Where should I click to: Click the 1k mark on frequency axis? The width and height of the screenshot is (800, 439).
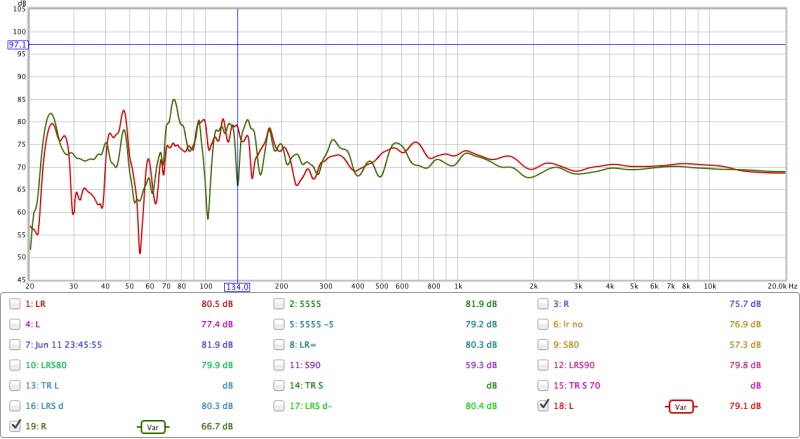point(457,286)
